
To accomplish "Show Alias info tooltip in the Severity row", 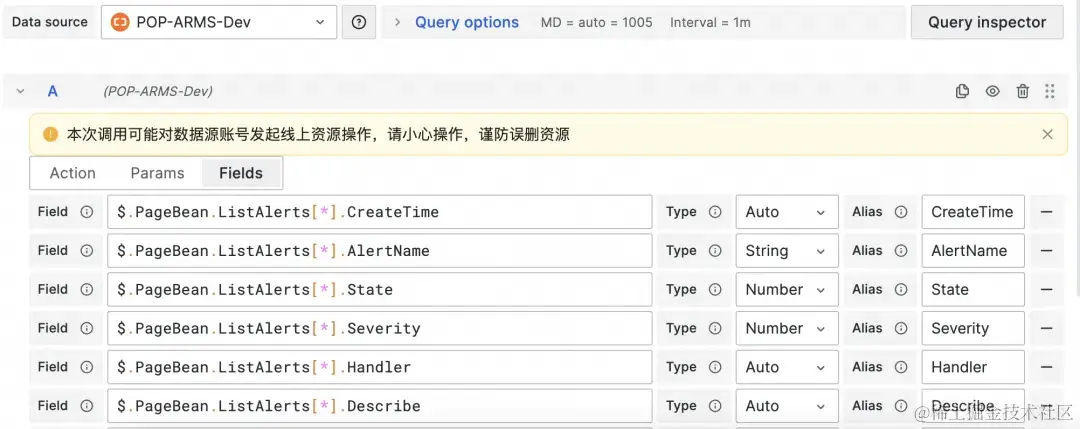I will (x=901, y=328).
